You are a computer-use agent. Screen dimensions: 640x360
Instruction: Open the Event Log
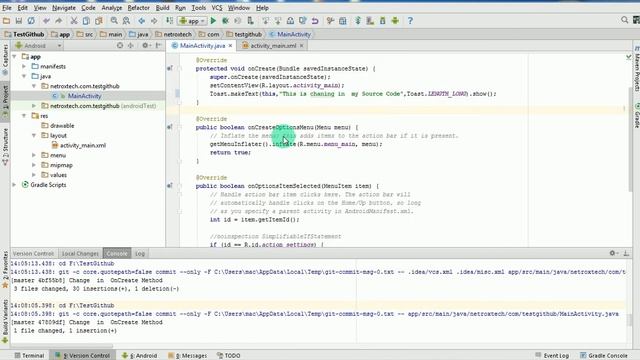pyautogui.click(x=552, y=356)
